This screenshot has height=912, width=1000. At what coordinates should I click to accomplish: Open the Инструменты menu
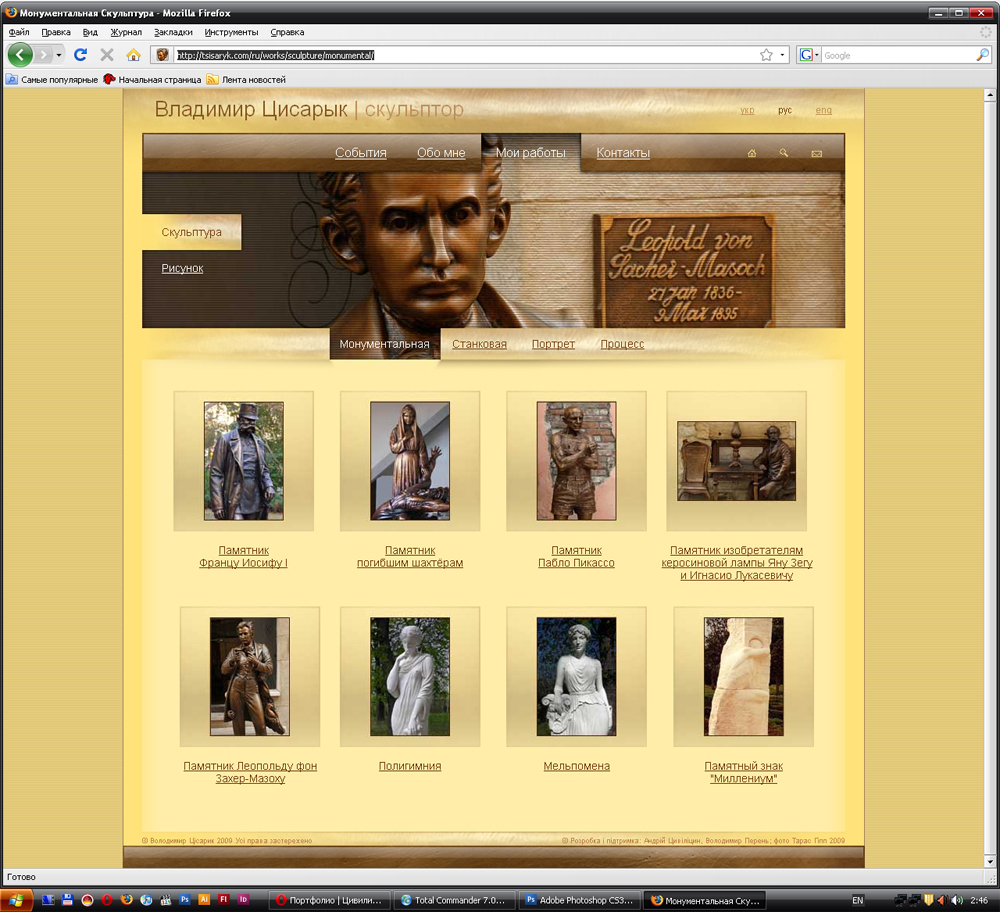(x=232, y=32)
